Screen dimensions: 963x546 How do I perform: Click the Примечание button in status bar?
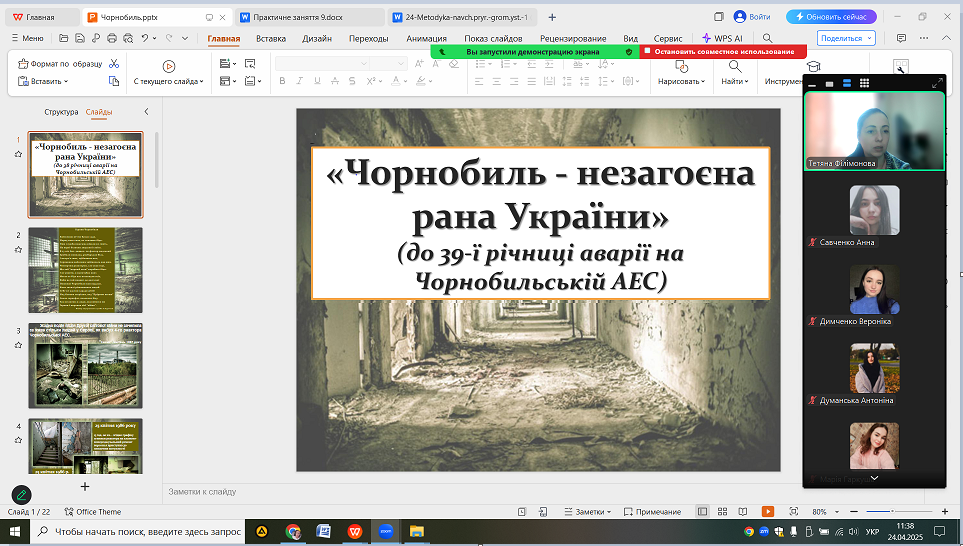point(652,511)
